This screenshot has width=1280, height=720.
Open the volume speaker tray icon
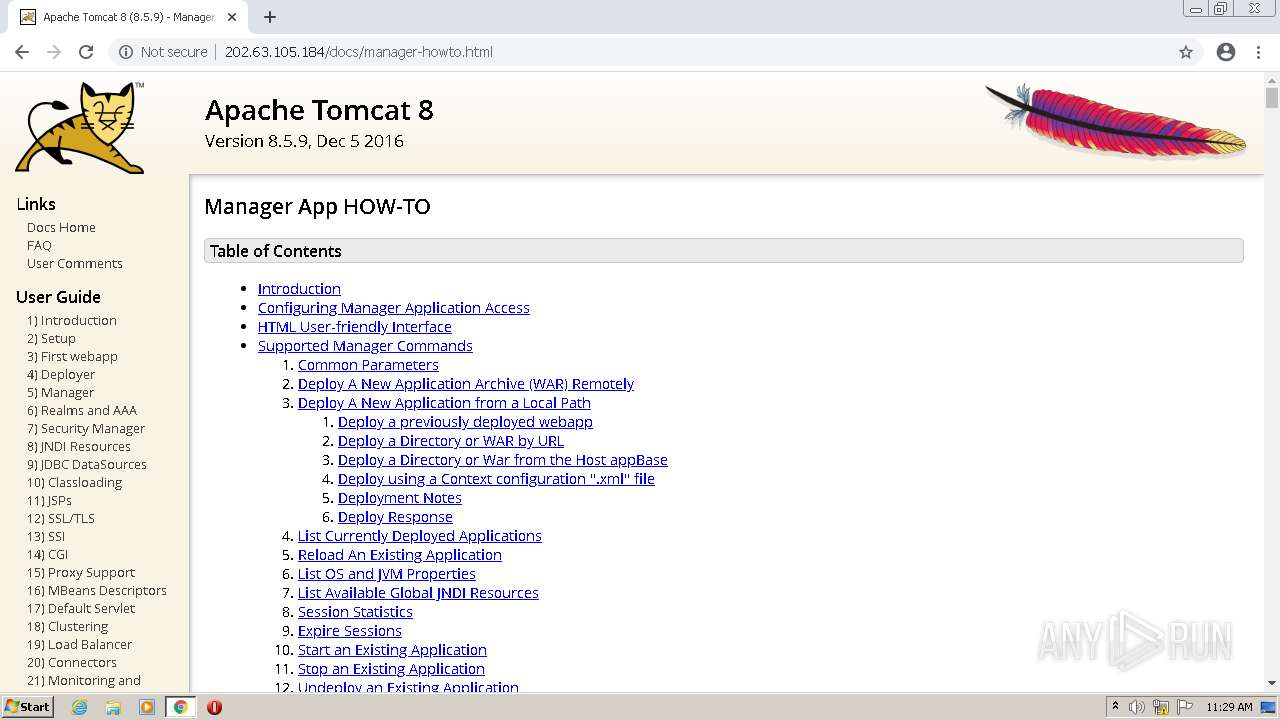click(x=1137, y=707)
